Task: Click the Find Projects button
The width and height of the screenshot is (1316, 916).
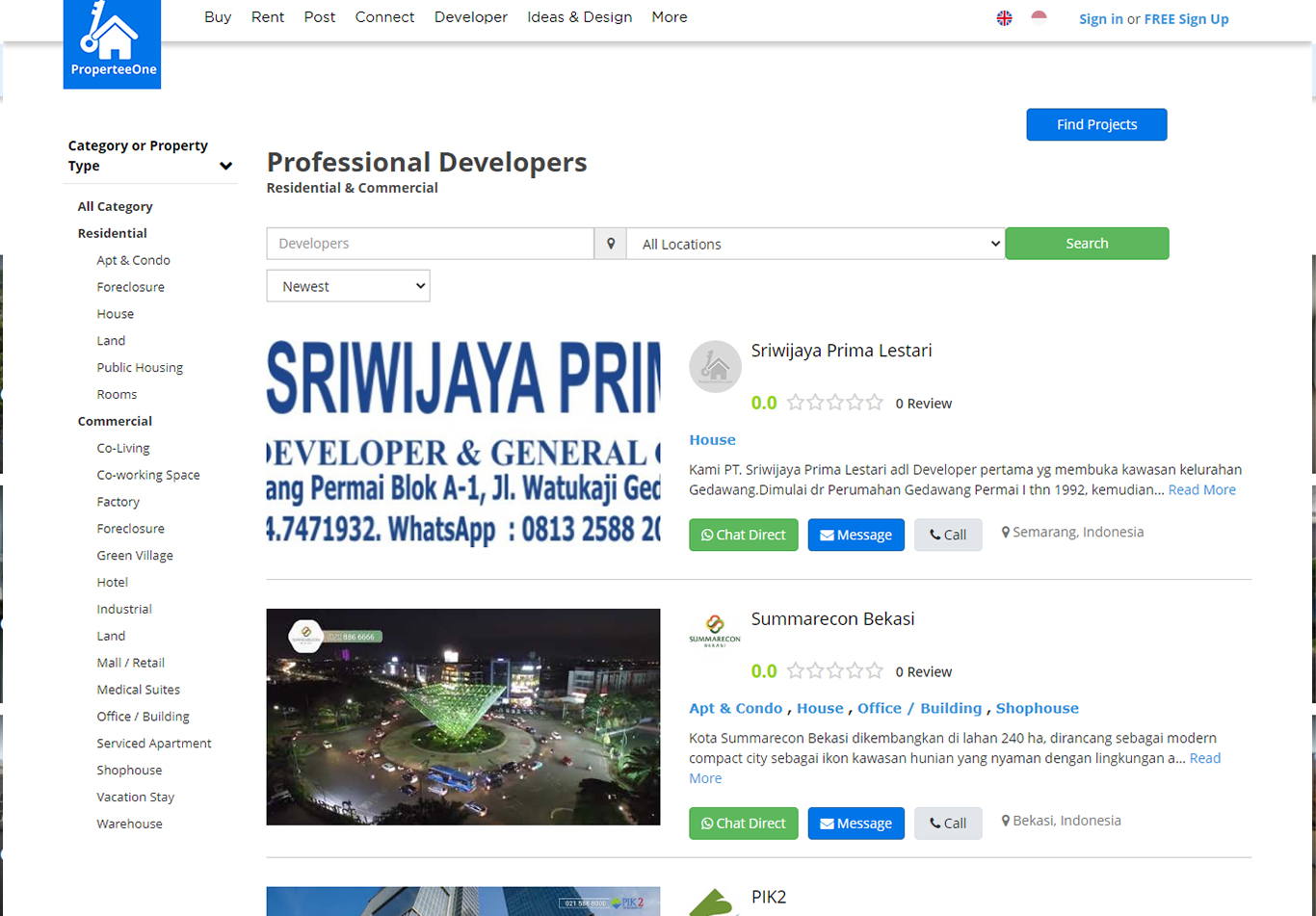Action: click(1096, 124)
